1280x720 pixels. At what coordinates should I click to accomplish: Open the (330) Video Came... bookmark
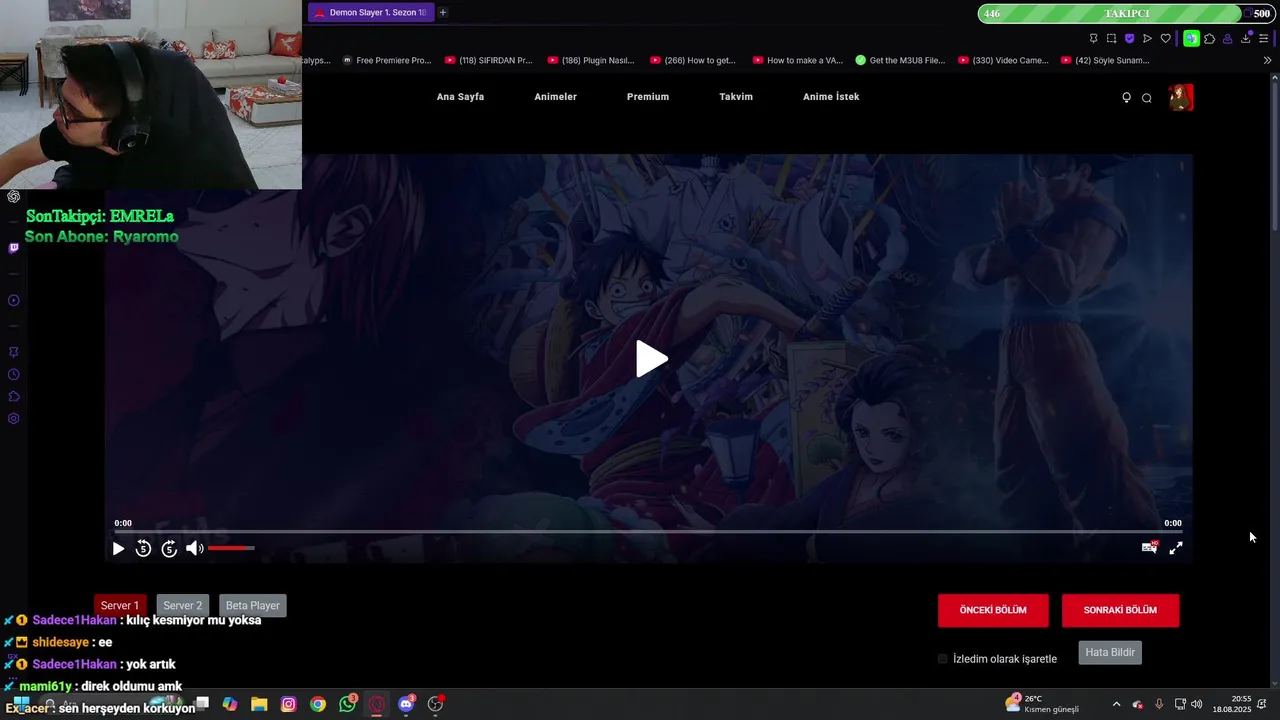click(1003, 60)
